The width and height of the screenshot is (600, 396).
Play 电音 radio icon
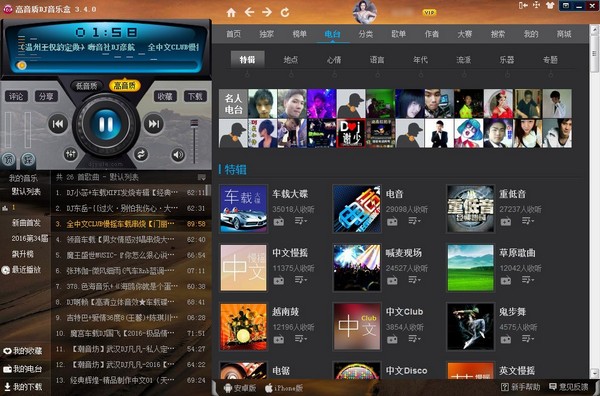pos(392,222)
